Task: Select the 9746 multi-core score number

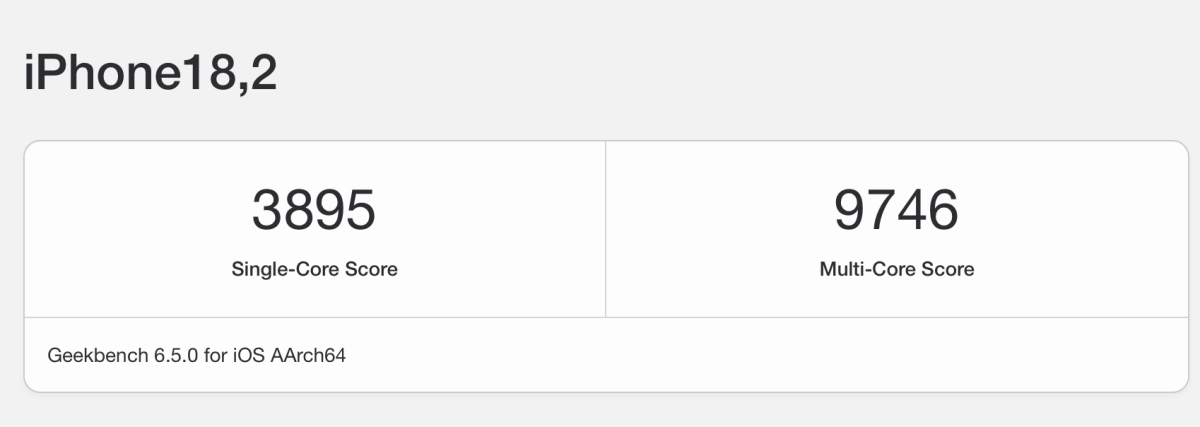Action: click(897, 210)
